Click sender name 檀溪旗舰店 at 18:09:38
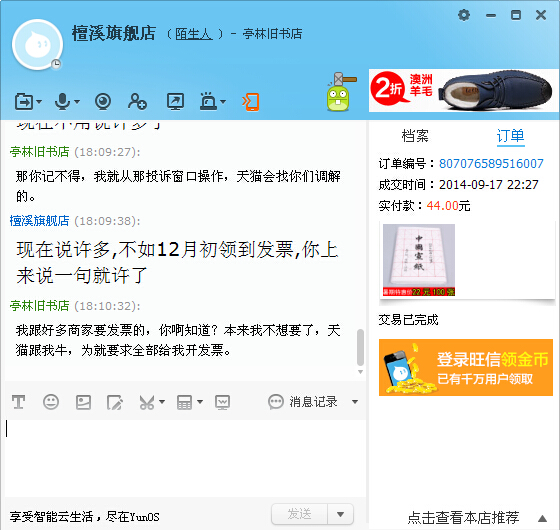 [x=39, y=221]
